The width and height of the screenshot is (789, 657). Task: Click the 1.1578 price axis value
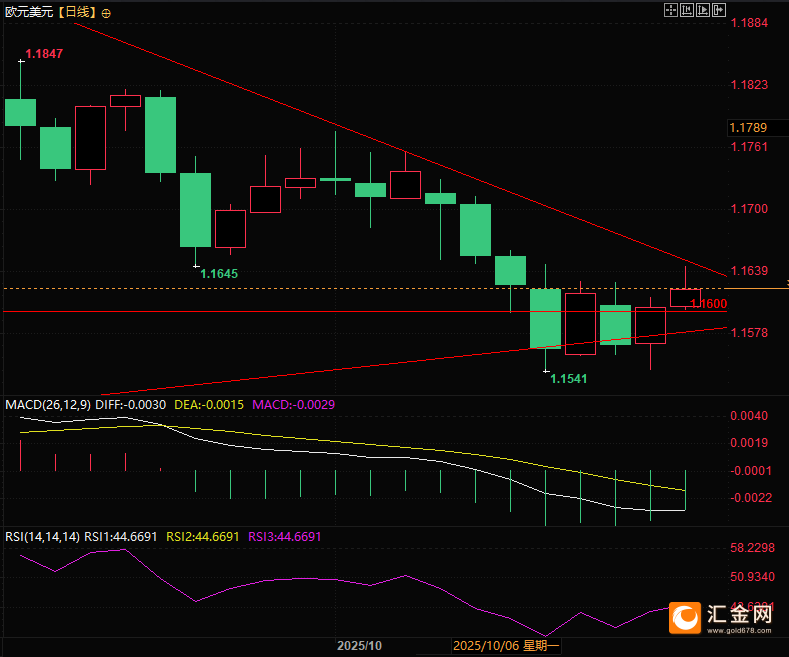click(749, 333)
